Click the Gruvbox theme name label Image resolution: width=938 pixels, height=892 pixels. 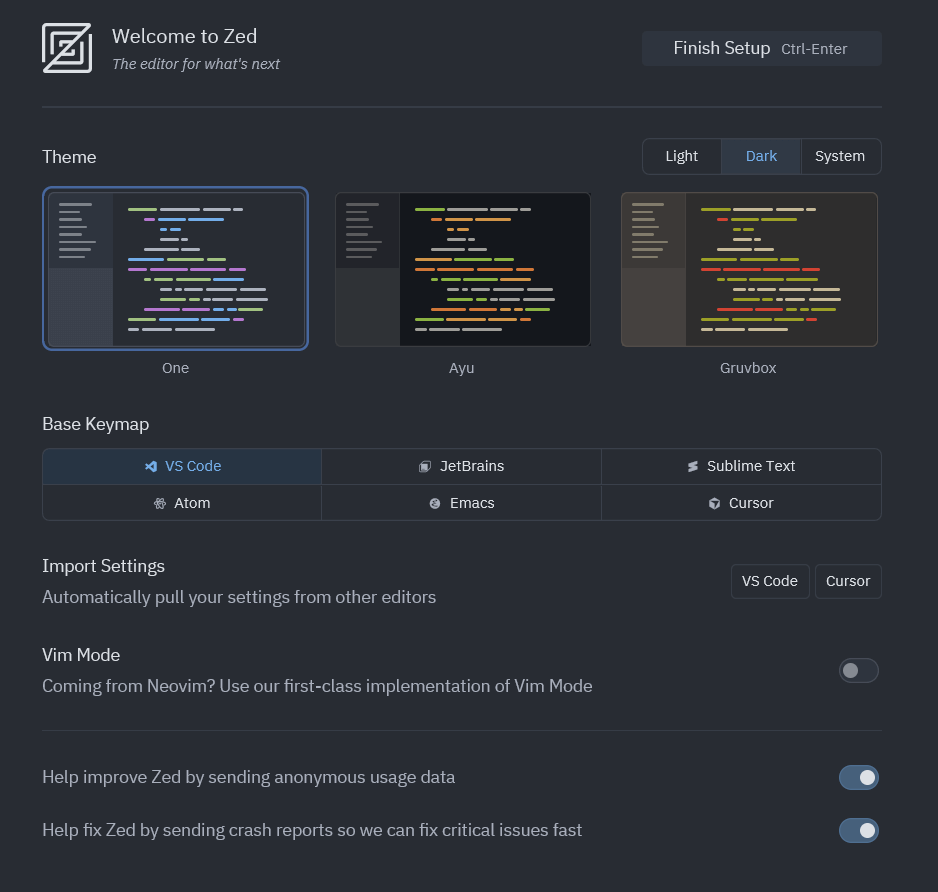pyautogui.click(x=748, y=368)
